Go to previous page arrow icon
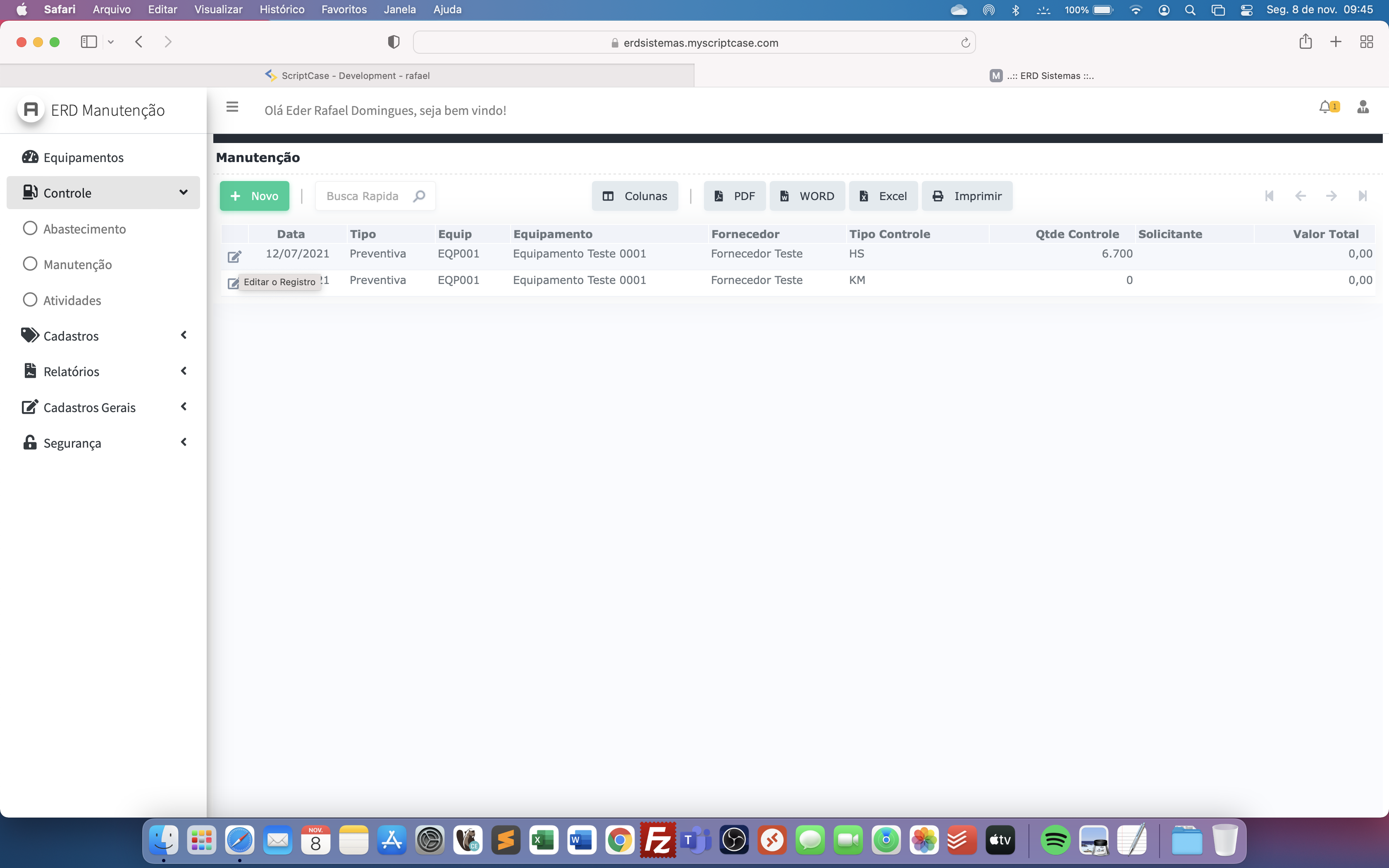This screenshot has width=1389, height=868. [x=1300, y=196]
